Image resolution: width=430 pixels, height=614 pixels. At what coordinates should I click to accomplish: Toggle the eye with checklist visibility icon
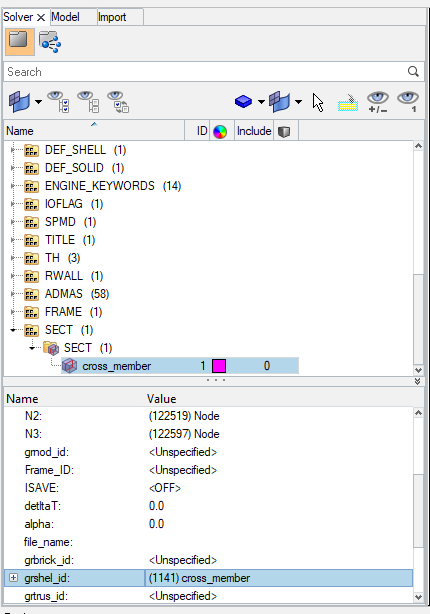(x=58, y=102)
